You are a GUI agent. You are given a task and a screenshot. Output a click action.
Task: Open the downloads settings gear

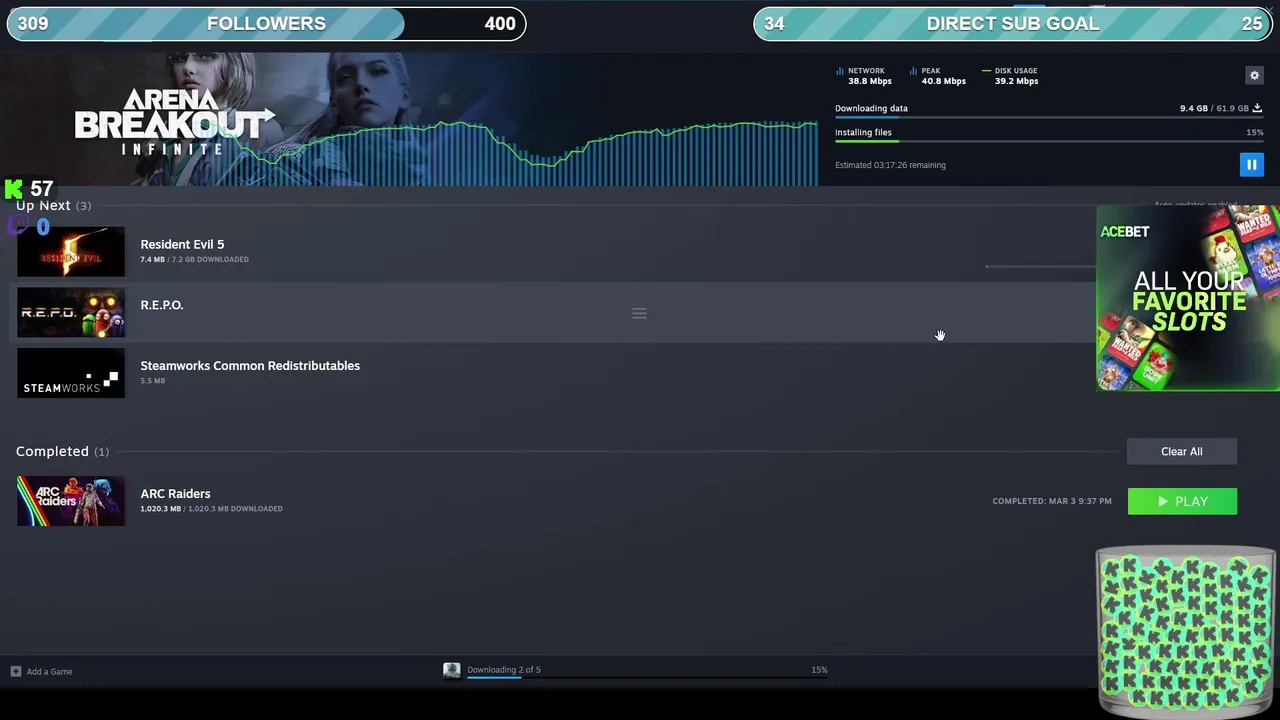point(1254,75)
